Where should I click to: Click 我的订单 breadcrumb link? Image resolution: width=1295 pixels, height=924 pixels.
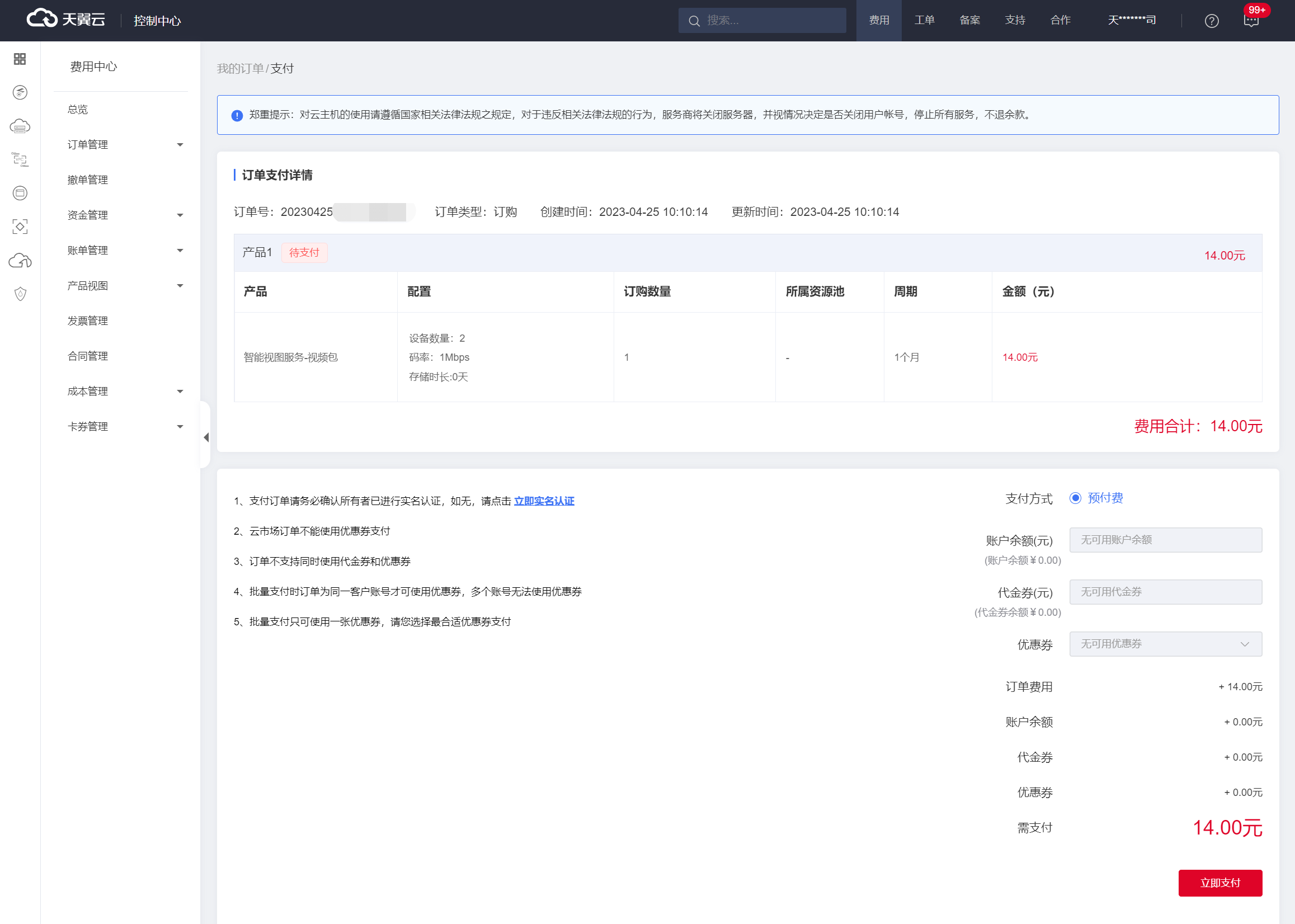pyautogui.click(x=240, y=69)
